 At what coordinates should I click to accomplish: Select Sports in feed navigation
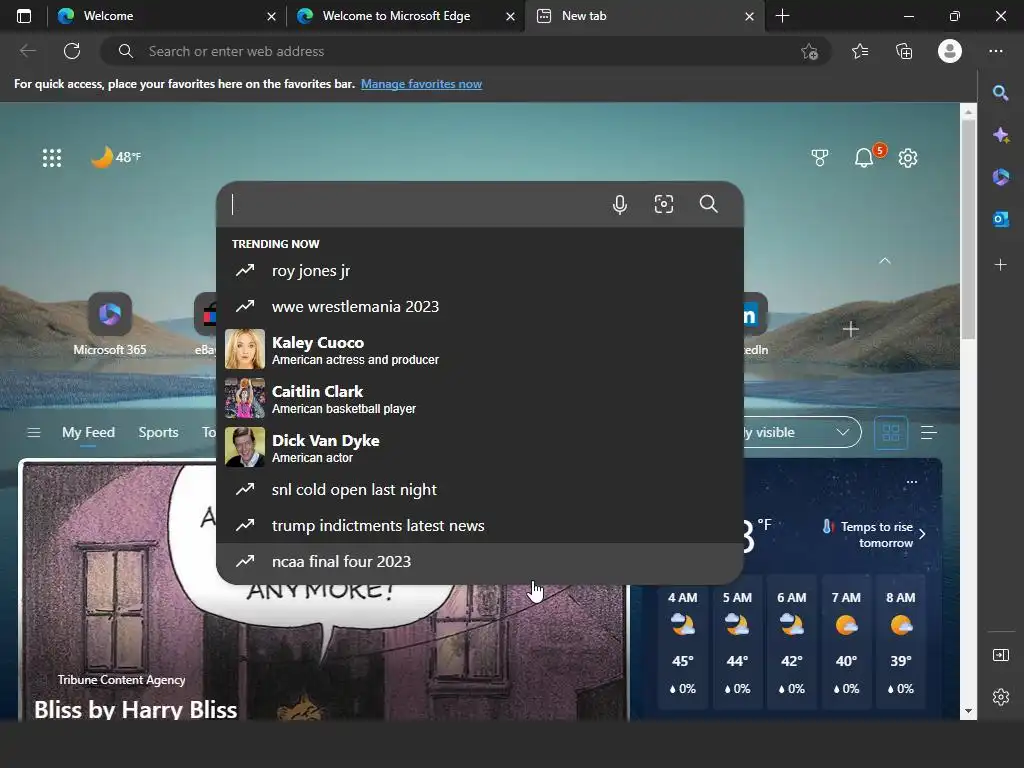pos(158,432)
